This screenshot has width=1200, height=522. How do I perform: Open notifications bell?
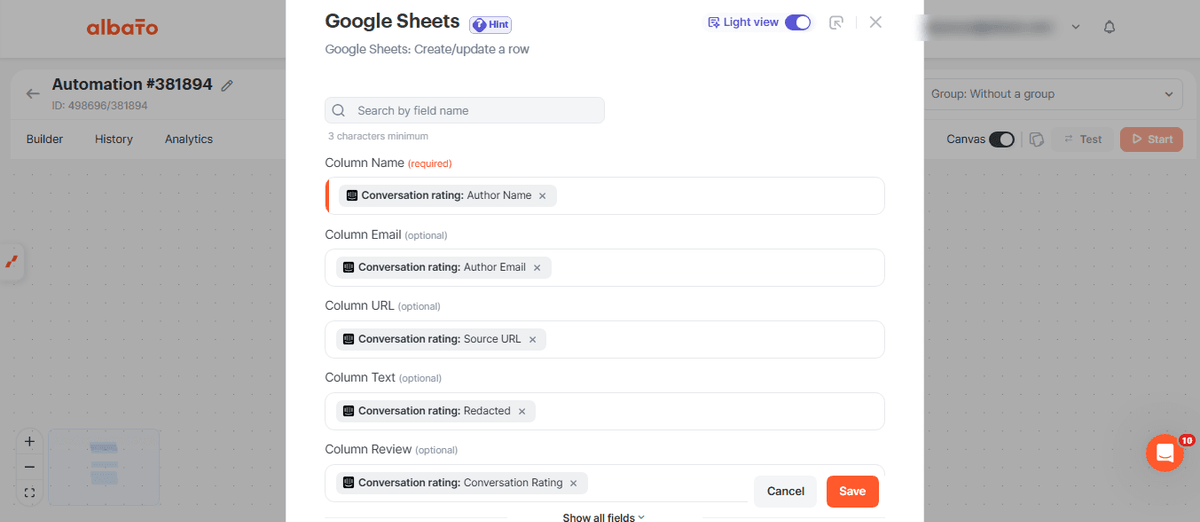1109,27
